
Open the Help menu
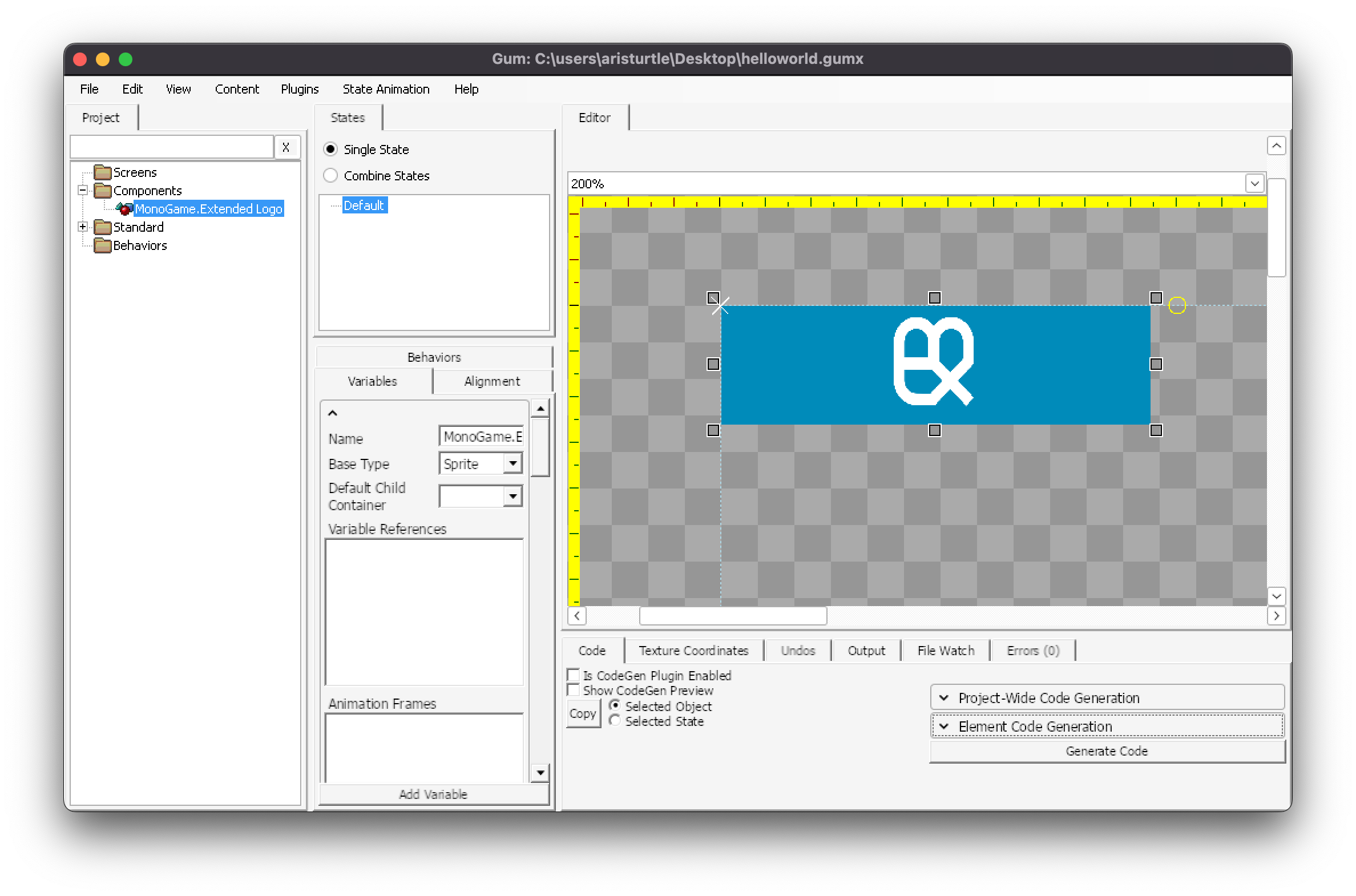[466, 89]
